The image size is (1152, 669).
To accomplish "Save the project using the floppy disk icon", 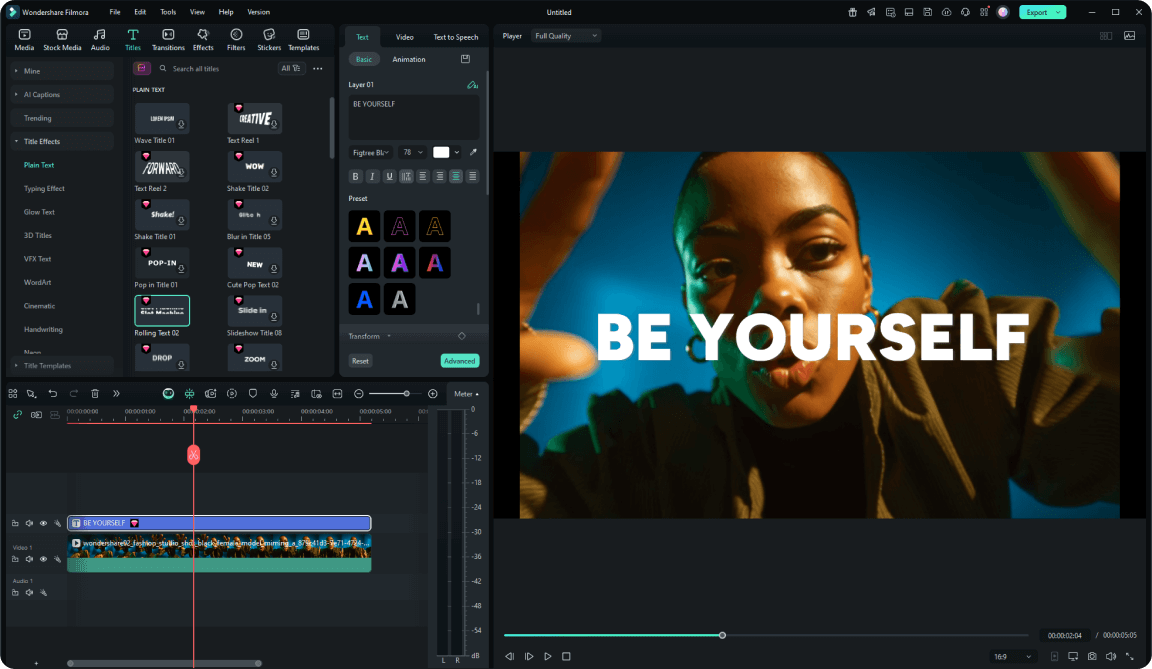I will (928, 12).
